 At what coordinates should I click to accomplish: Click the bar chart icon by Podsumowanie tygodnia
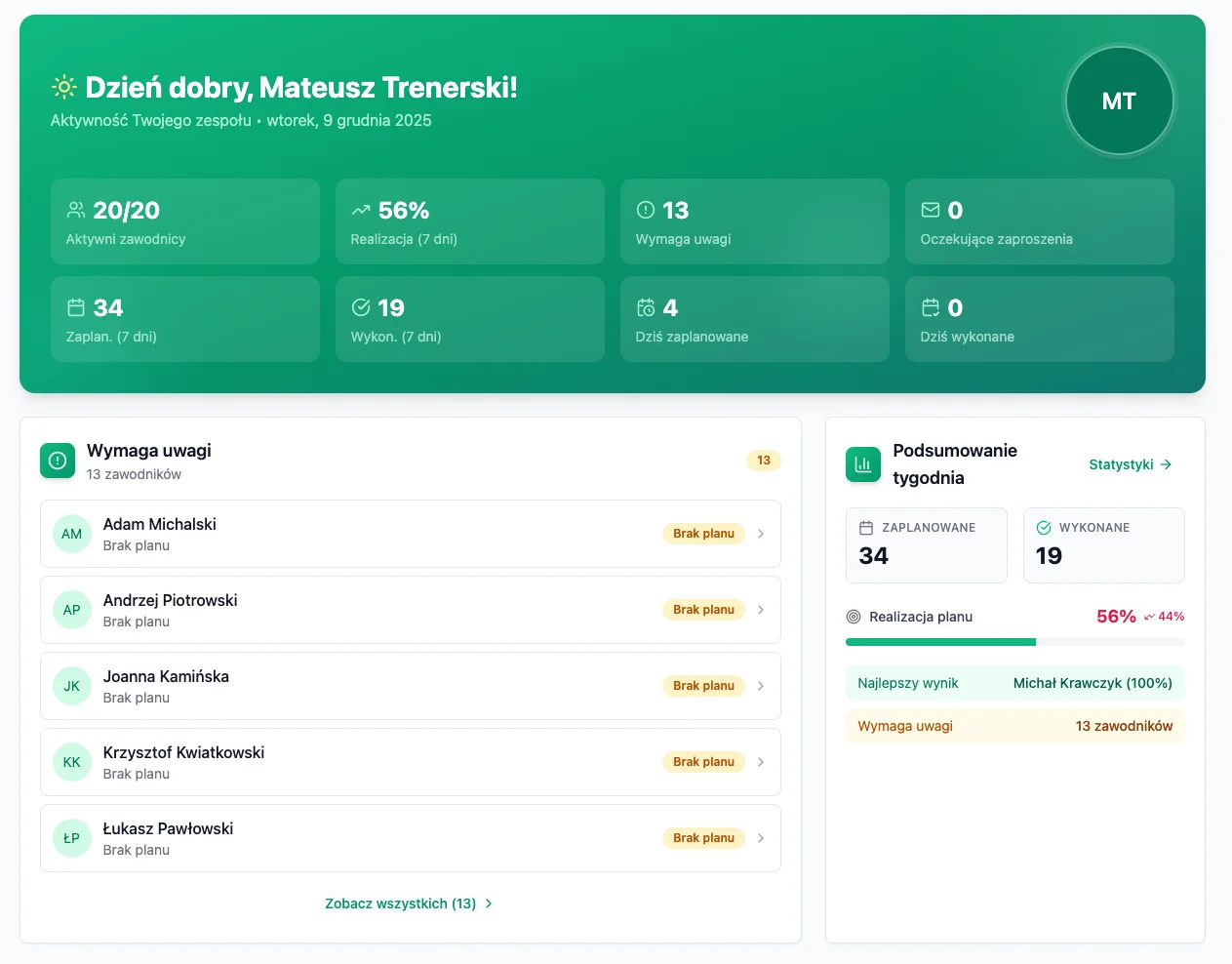[x=863, y=464]
